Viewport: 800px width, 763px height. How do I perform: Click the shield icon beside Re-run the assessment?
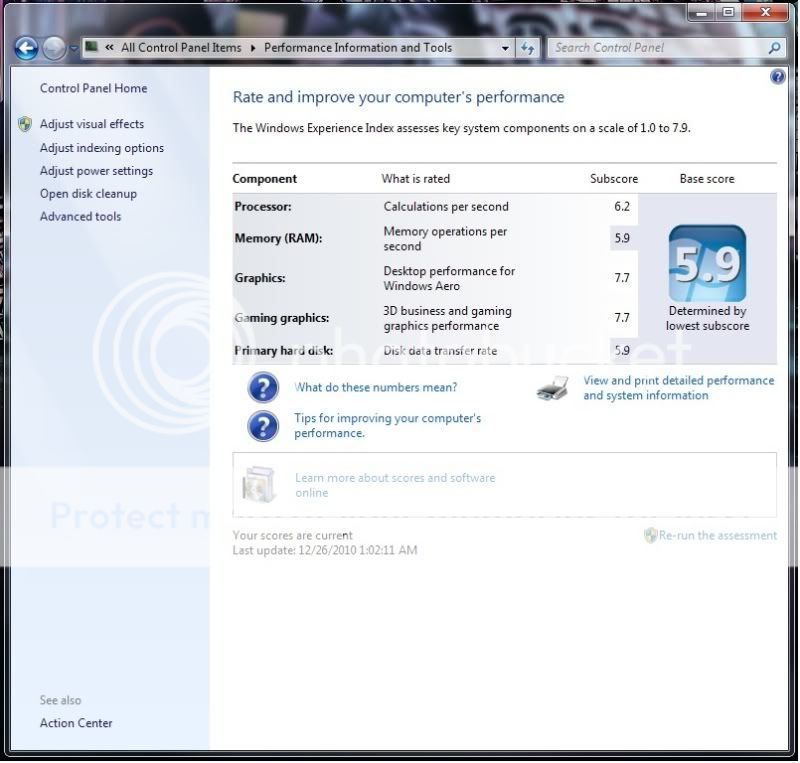click(651, 535)
